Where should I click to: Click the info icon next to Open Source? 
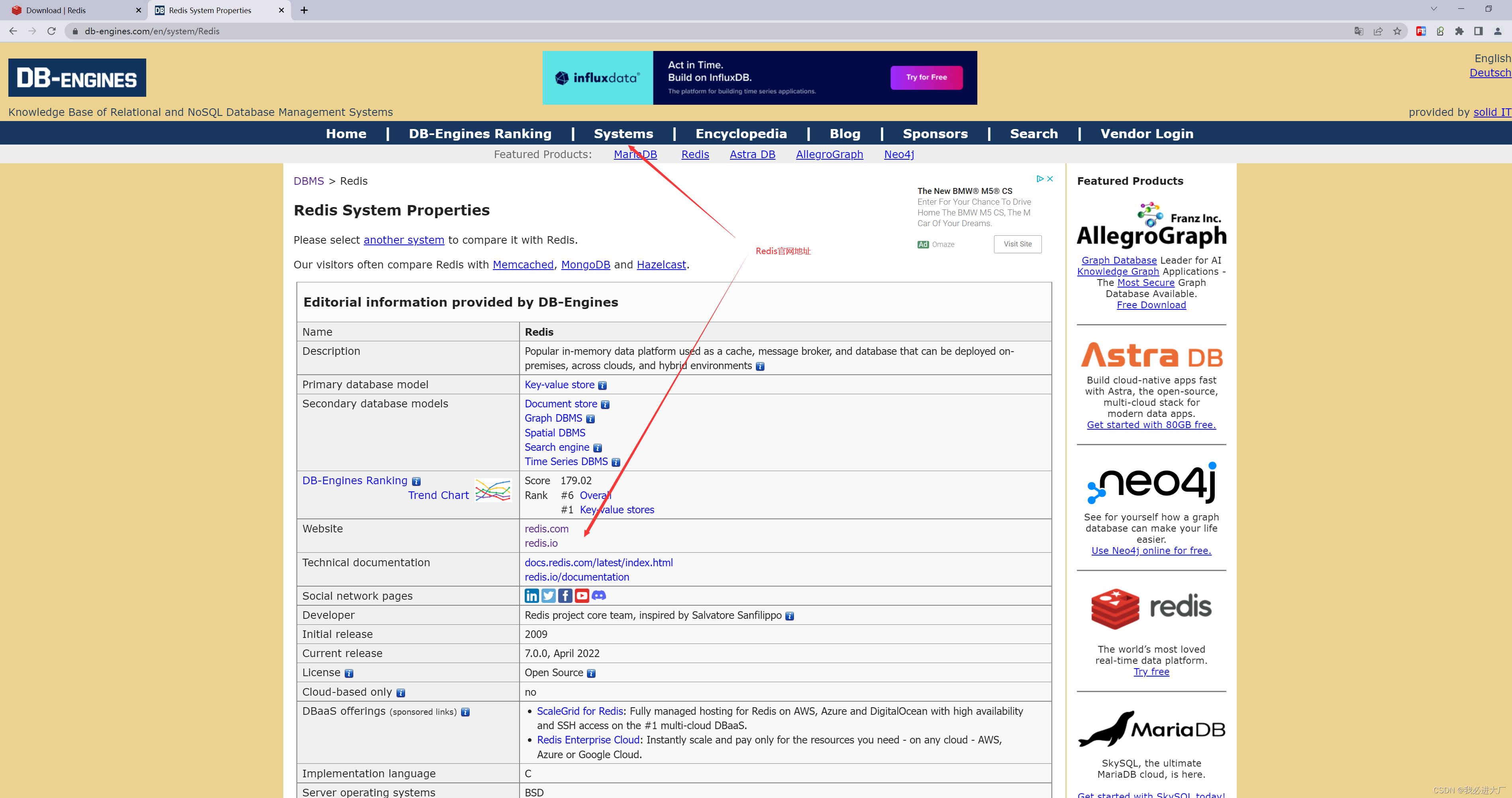pos(591,674)
